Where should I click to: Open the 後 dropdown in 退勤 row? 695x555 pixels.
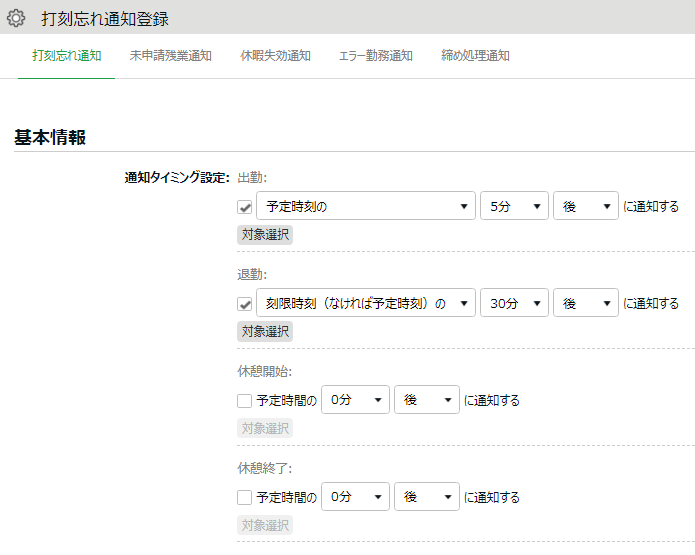(586, 304)
